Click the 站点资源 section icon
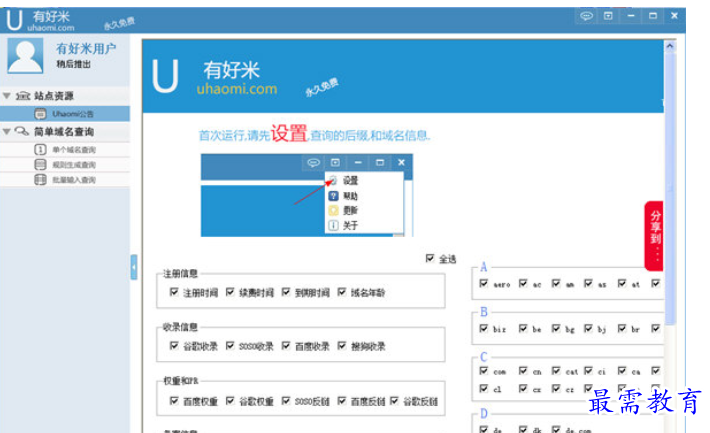The image size is (710, 433). click(x=23, y=96)
